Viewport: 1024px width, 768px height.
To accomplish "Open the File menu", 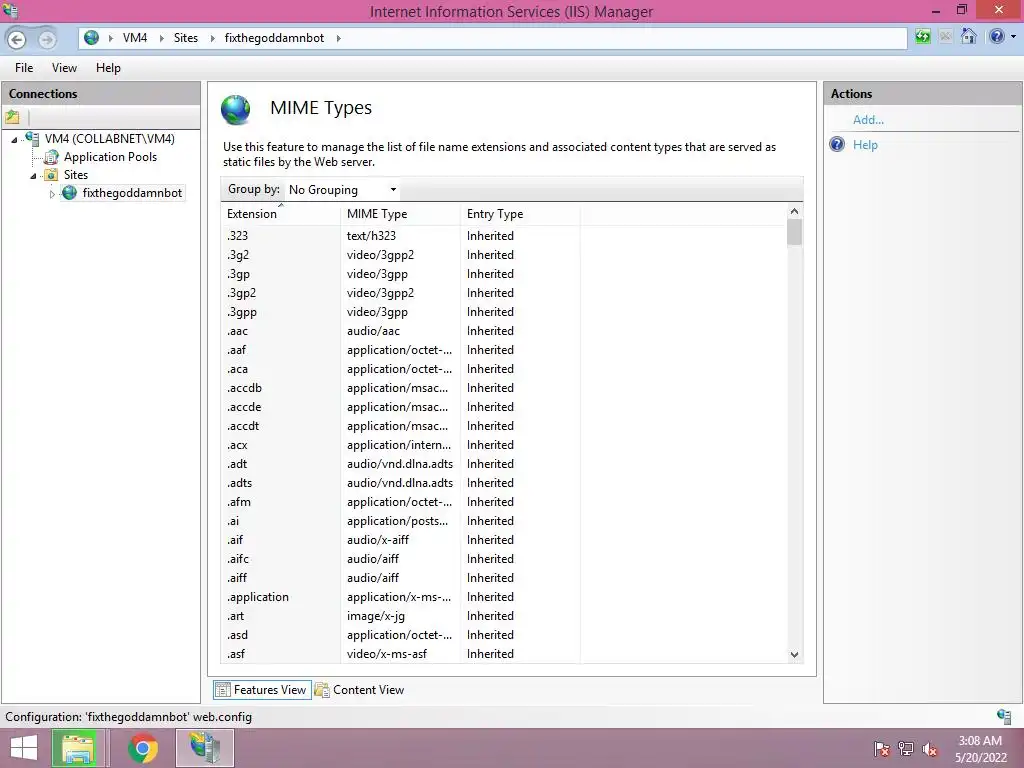I will [24, 68].
